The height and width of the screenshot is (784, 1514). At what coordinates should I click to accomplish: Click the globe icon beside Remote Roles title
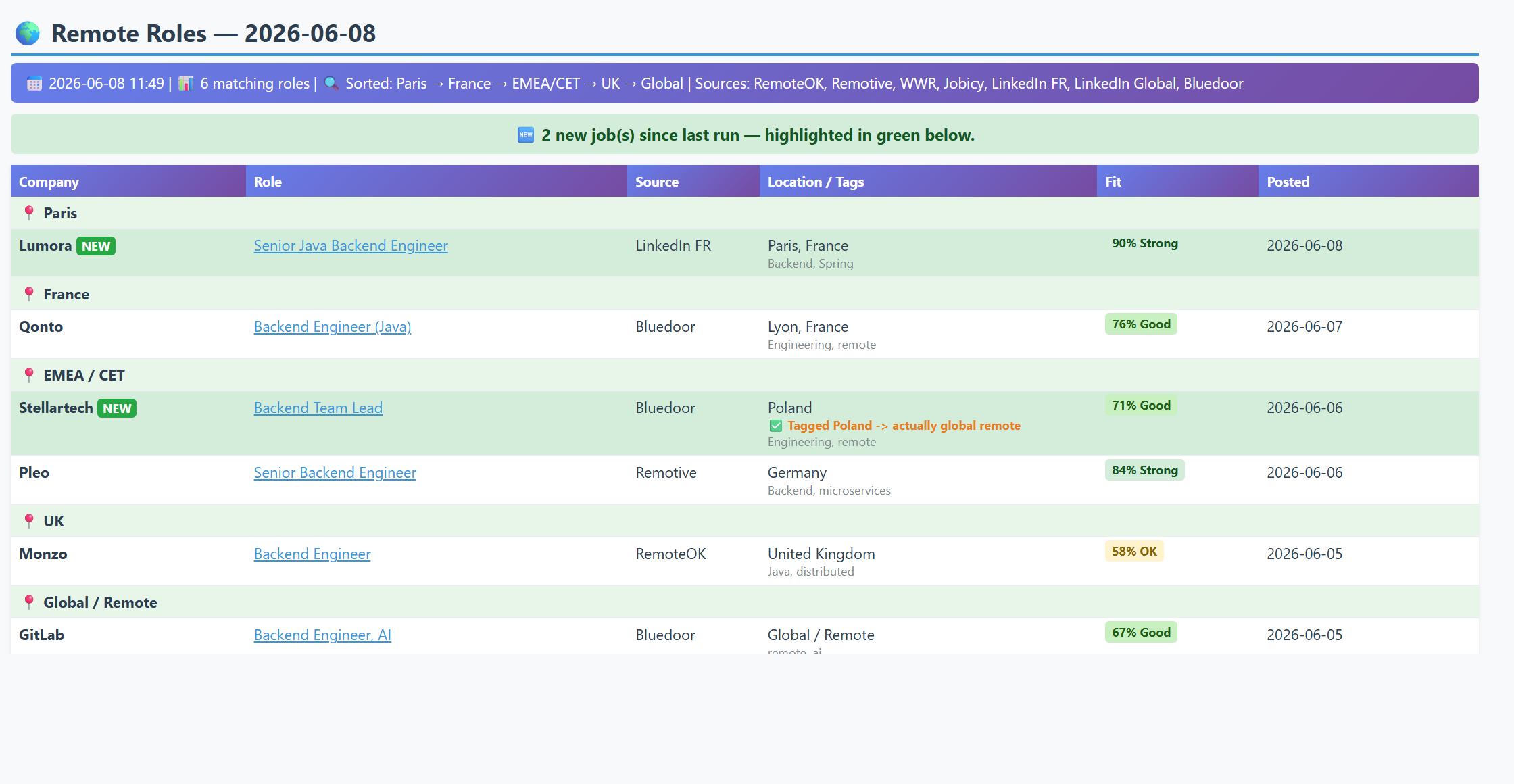[x=28, y=33]
